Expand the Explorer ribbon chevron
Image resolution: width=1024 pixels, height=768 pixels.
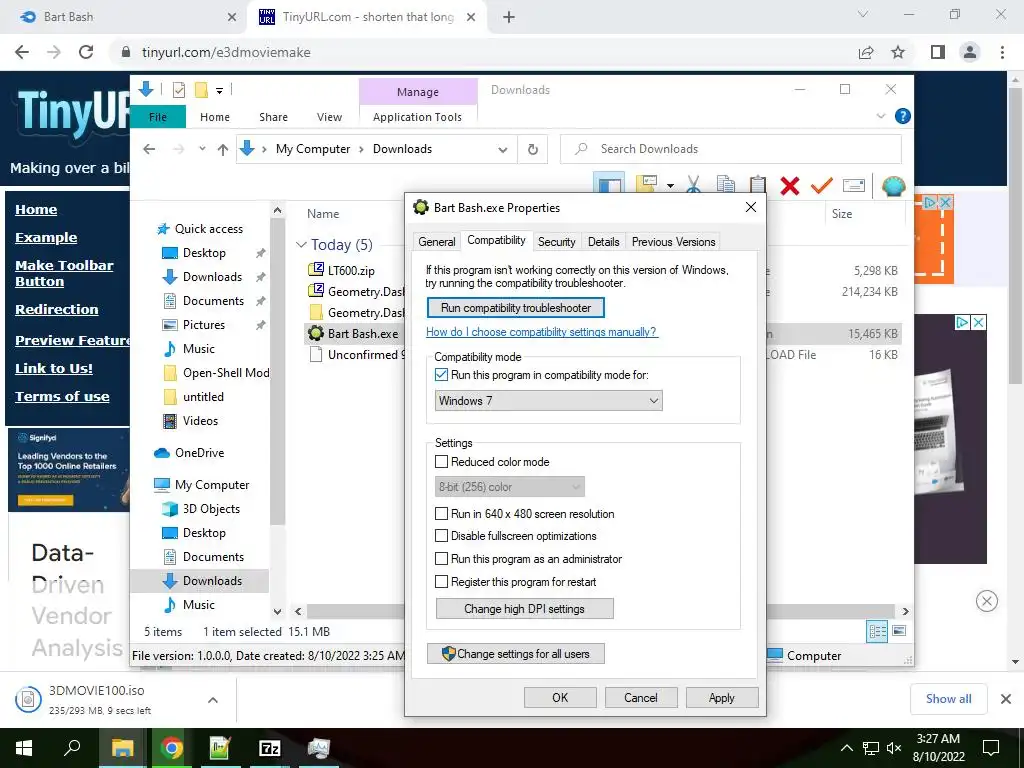pyautogui.click(x=880, y=116)
